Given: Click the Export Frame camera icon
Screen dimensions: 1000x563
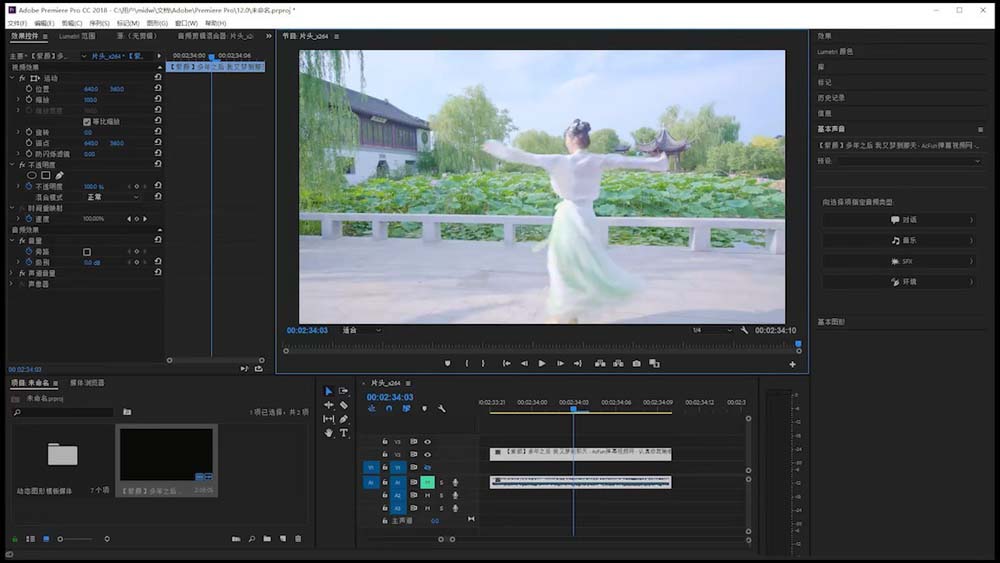Looking at the screenshot, I should pyautogui.click(x=636, y=364).
